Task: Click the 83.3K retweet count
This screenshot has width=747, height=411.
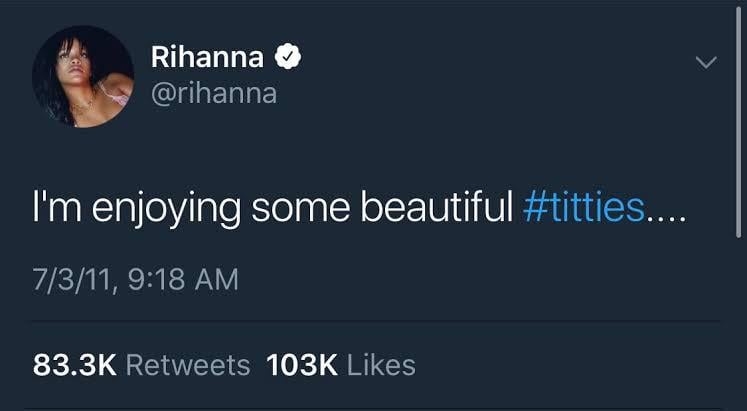Action: 76,365
